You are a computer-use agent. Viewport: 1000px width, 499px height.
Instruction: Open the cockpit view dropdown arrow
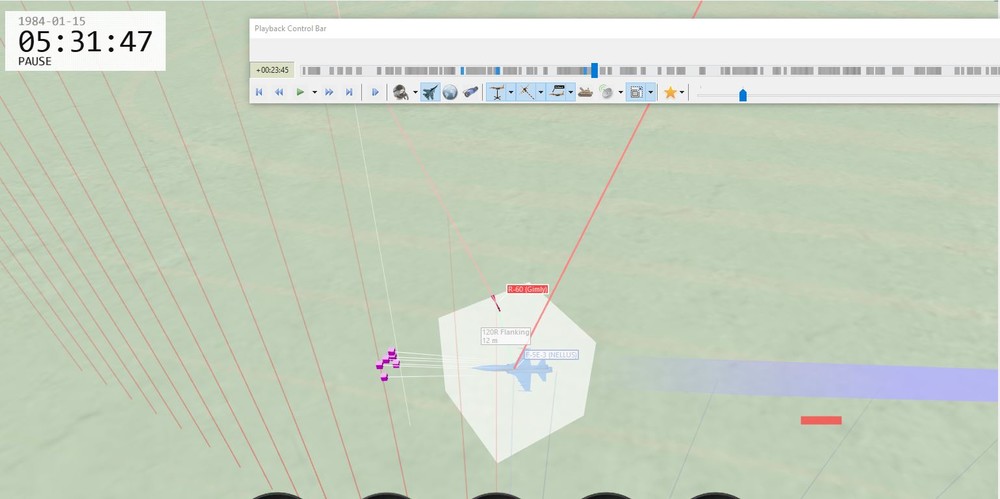click(x=415, y=93)
